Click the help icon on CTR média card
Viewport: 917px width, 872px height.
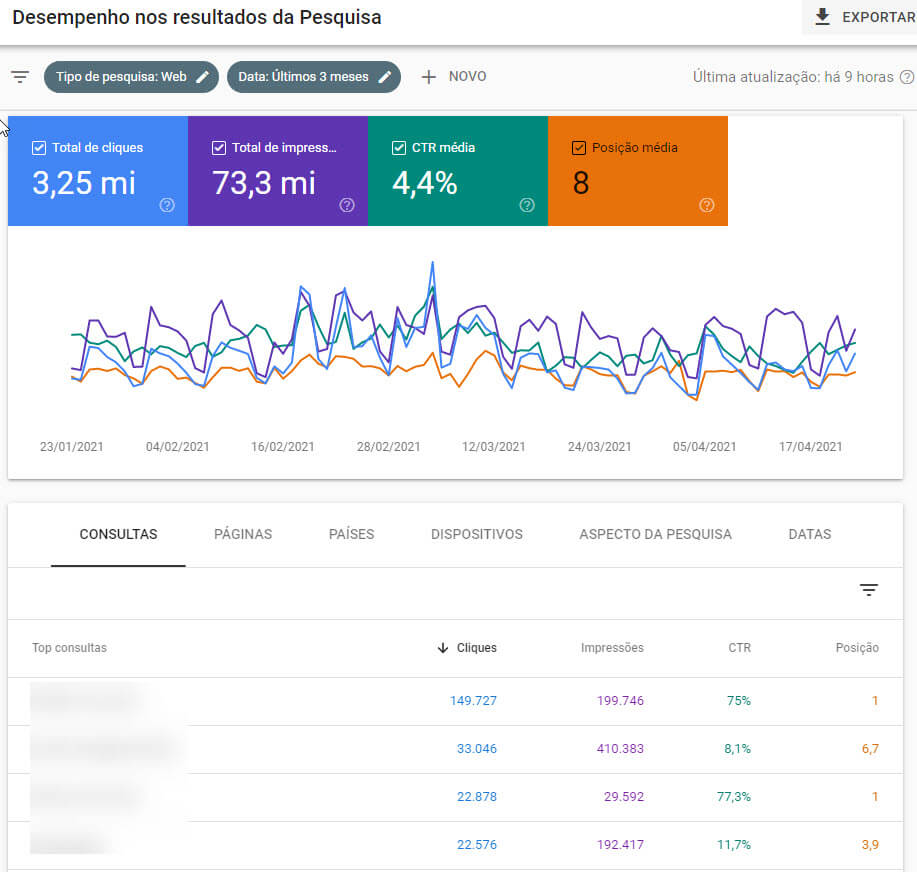point(527,205)
